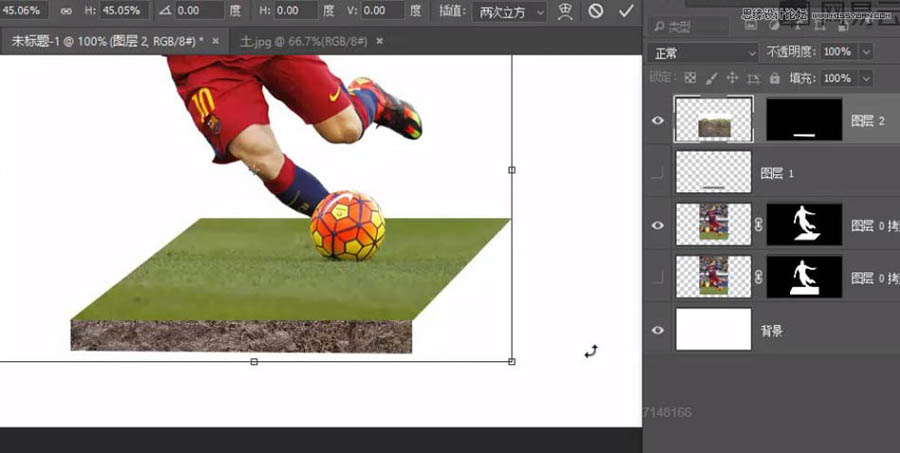The image size is (900, 453).
Task: Switch to warp mode icon in options bar
Action: 565,11
